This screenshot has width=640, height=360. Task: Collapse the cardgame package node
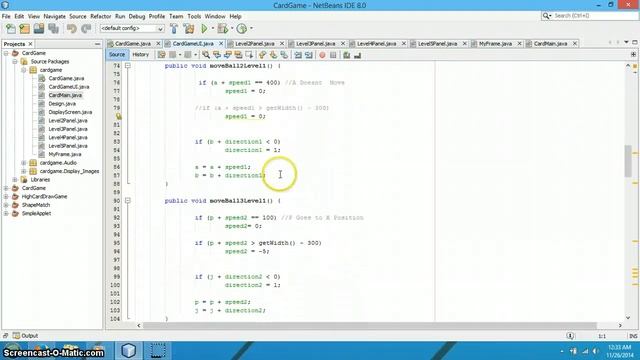pyautogui.click(x=24, y=70)
